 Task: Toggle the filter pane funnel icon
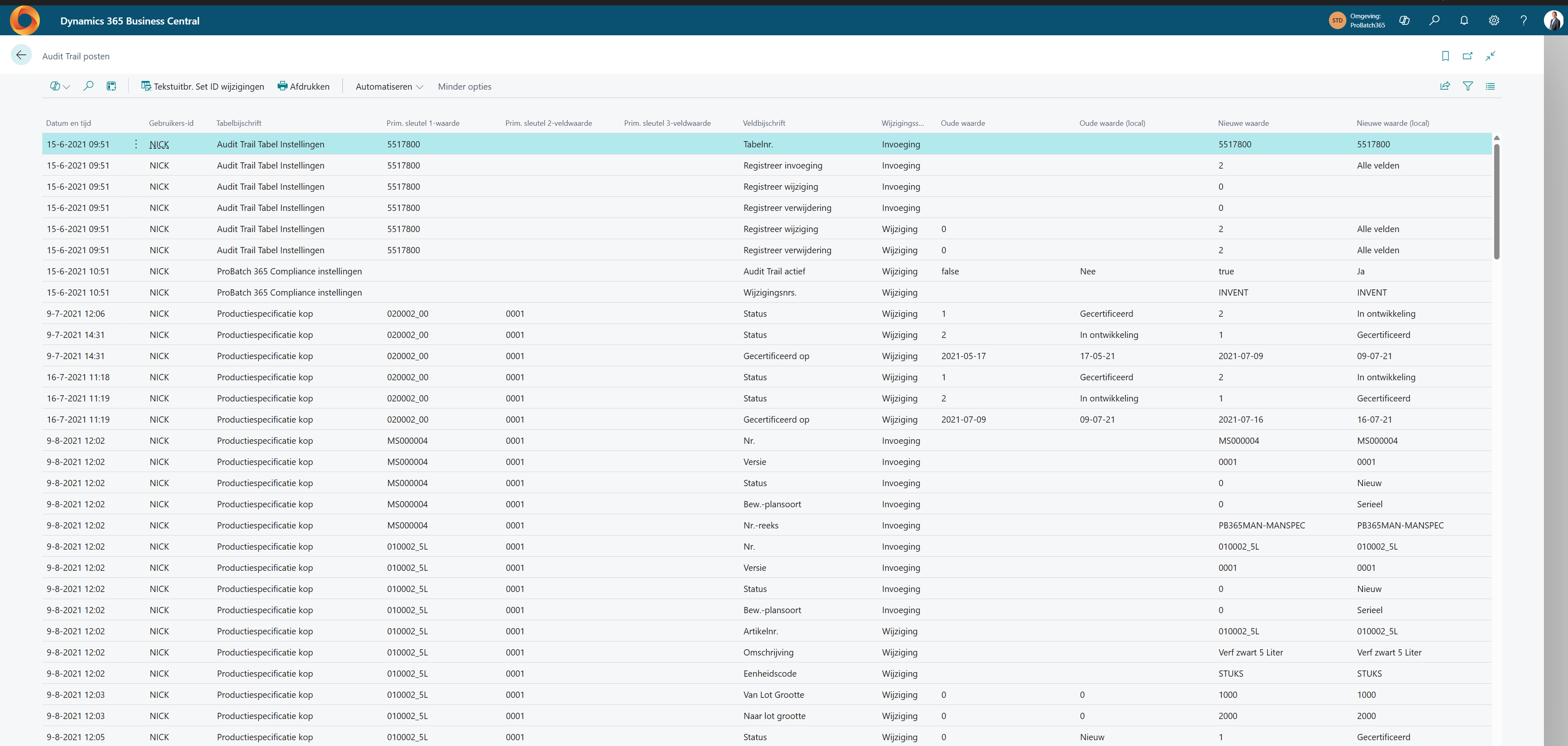coord(1468,86)
